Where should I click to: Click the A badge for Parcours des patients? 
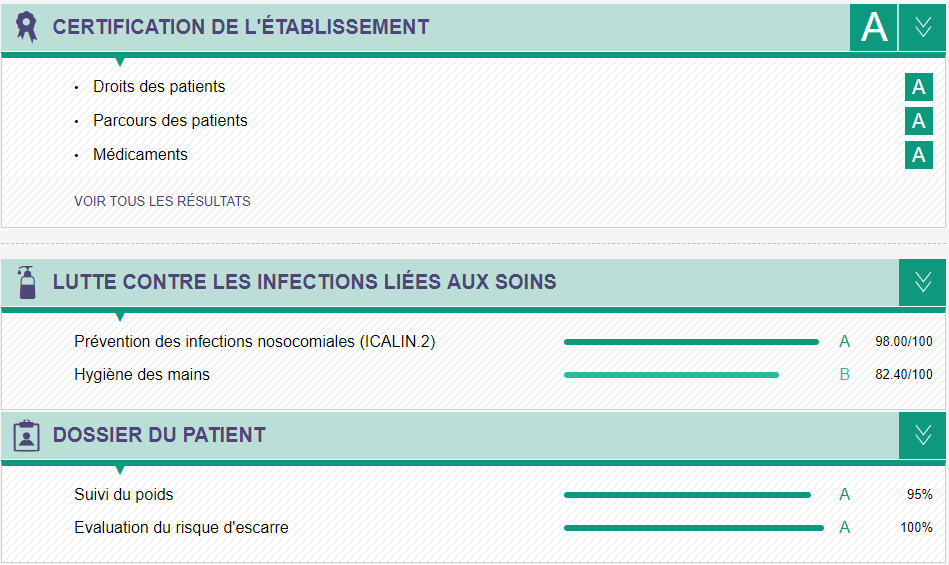[x=918, y=121]
